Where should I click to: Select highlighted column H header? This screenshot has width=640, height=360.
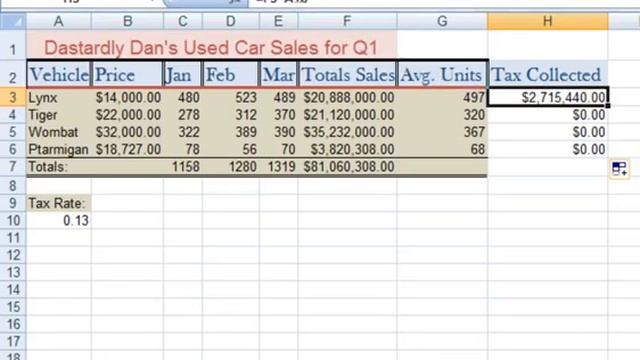(x=548, y=22)
